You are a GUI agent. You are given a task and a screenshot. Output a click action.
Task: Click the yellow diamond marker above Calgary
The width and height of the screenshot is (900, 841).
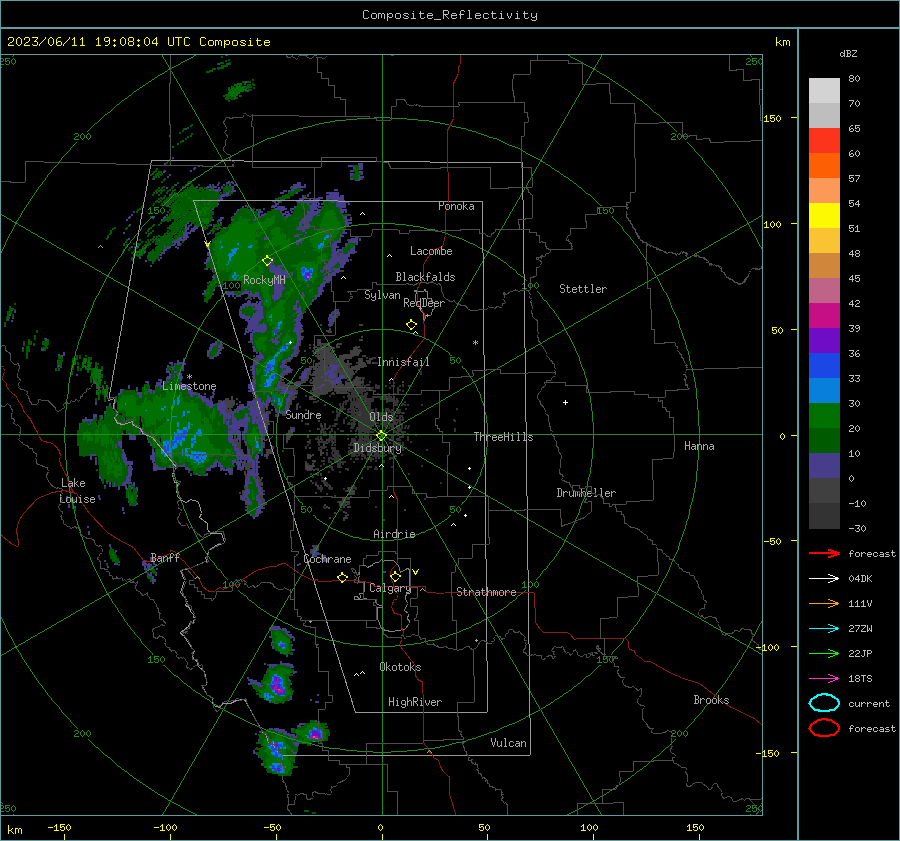click(x=395, y=576)
